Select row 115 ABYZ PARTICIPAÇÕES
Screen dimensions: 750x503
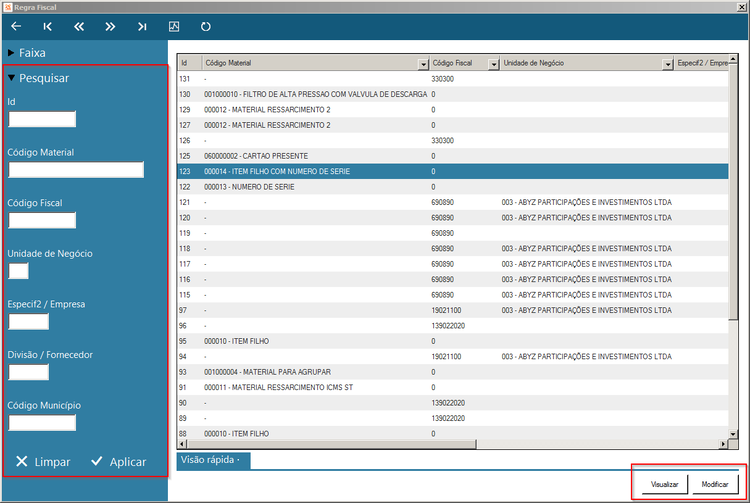click(x=452, y=295)
